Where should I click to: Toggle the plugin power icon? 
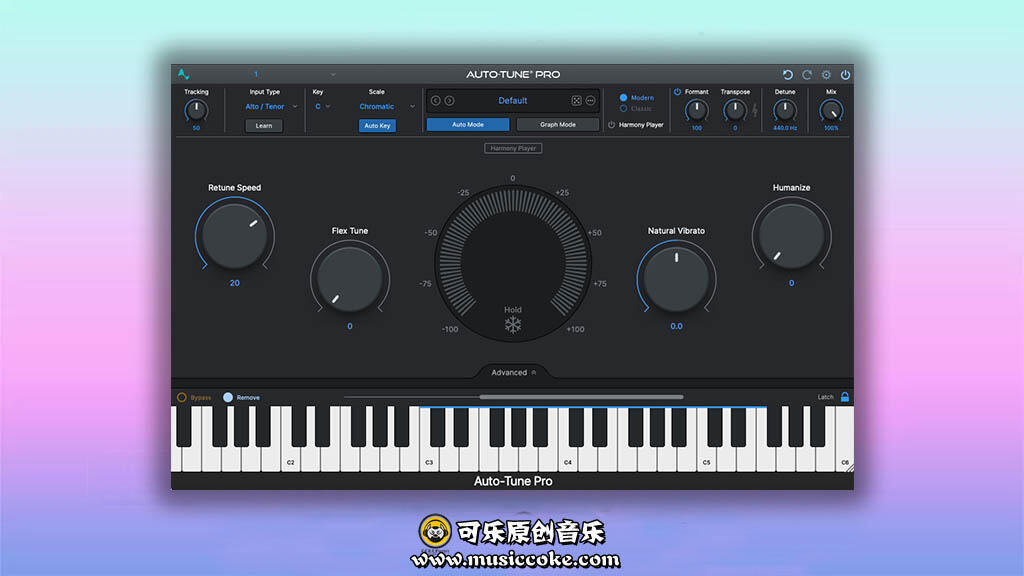pos(845,74)
